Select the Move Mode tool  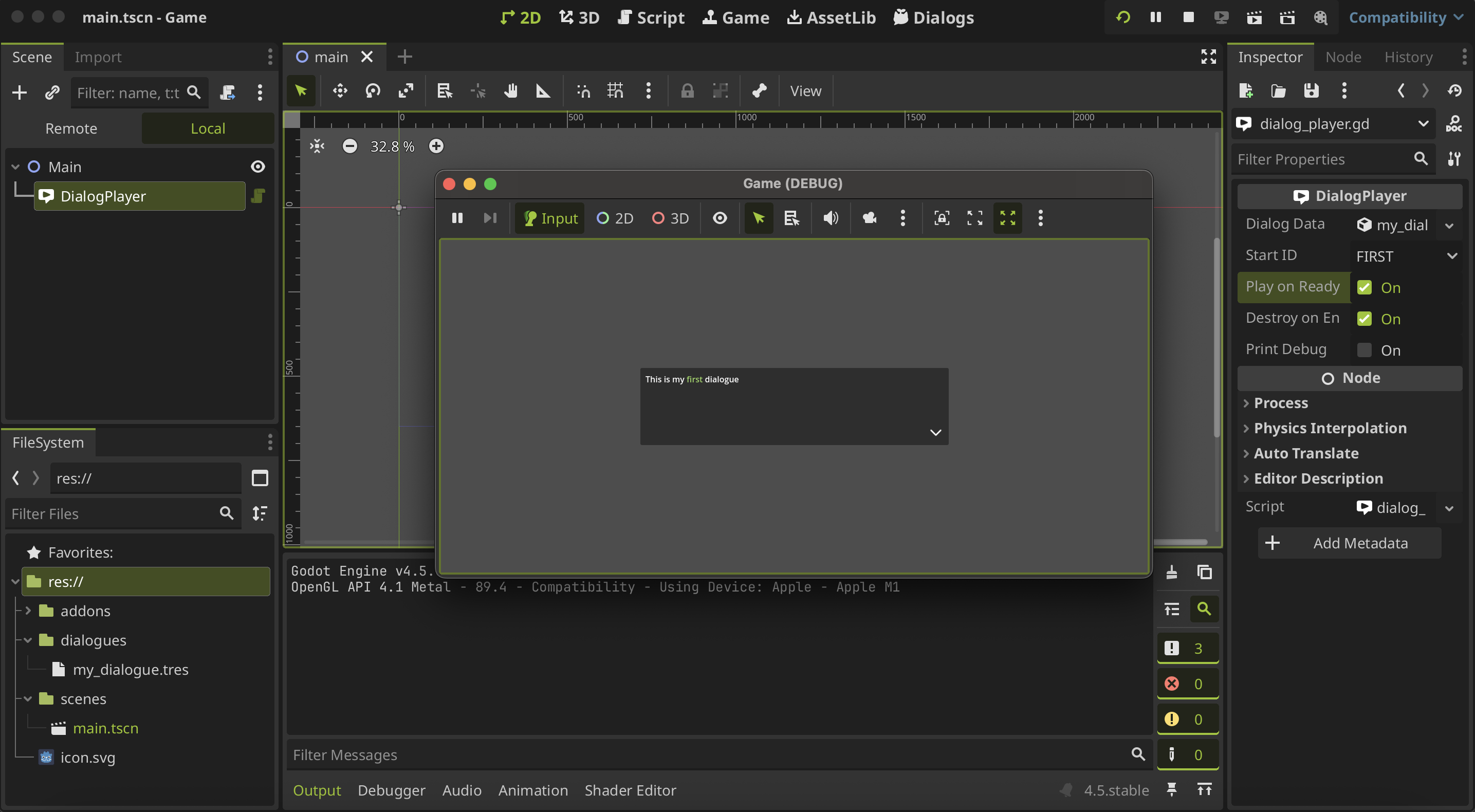(340, 90)
